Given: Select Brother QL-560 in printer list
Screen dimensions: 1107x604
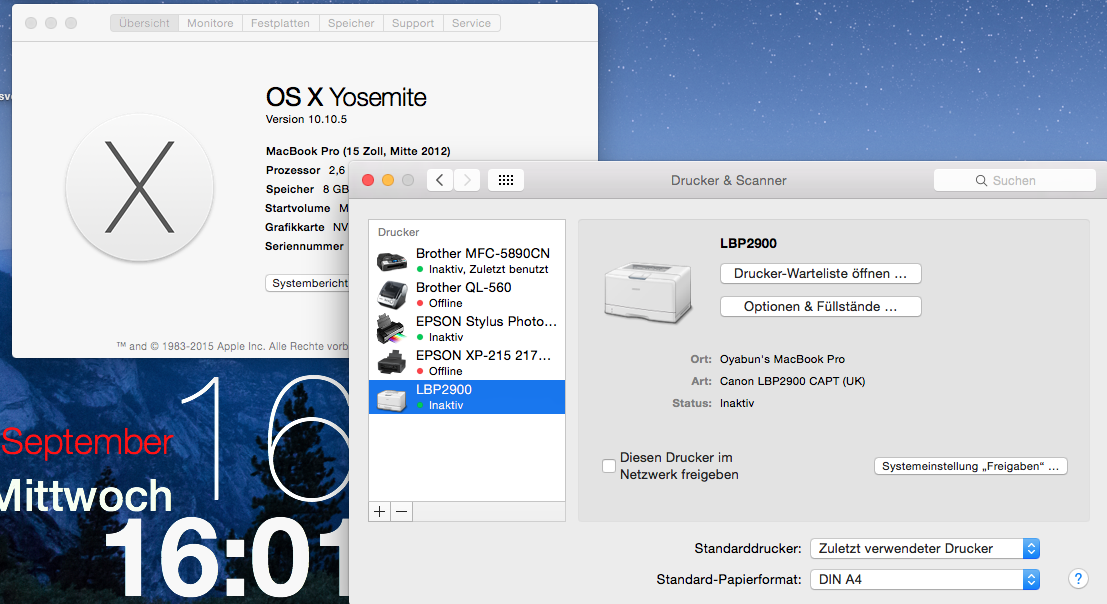Looking at the screenshot, I should (x=467, y=294).
